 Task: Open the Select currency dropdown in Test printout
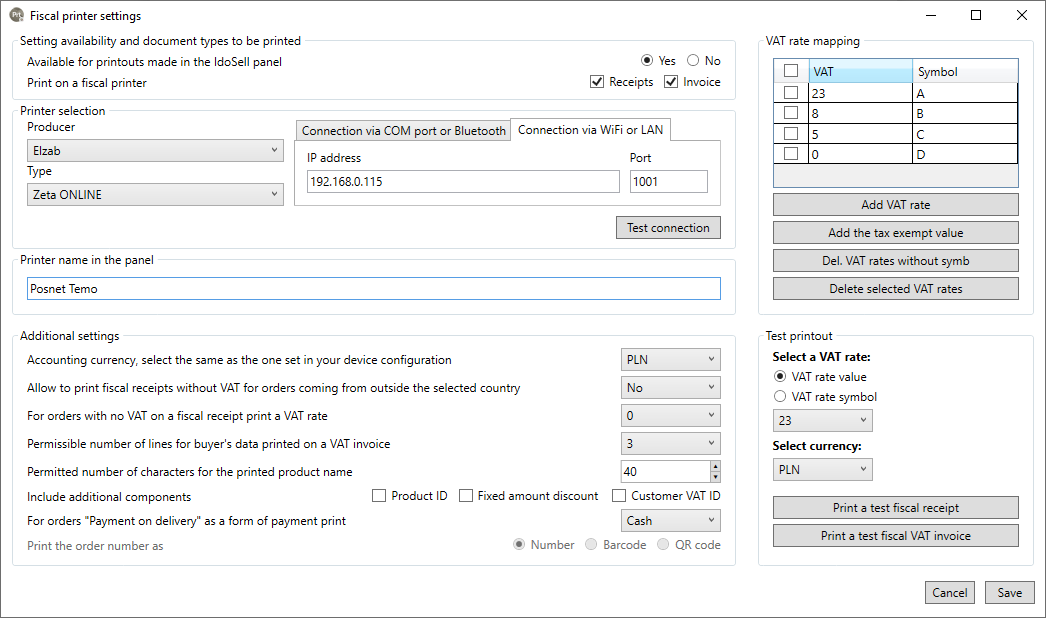click(x=823, y=470)
